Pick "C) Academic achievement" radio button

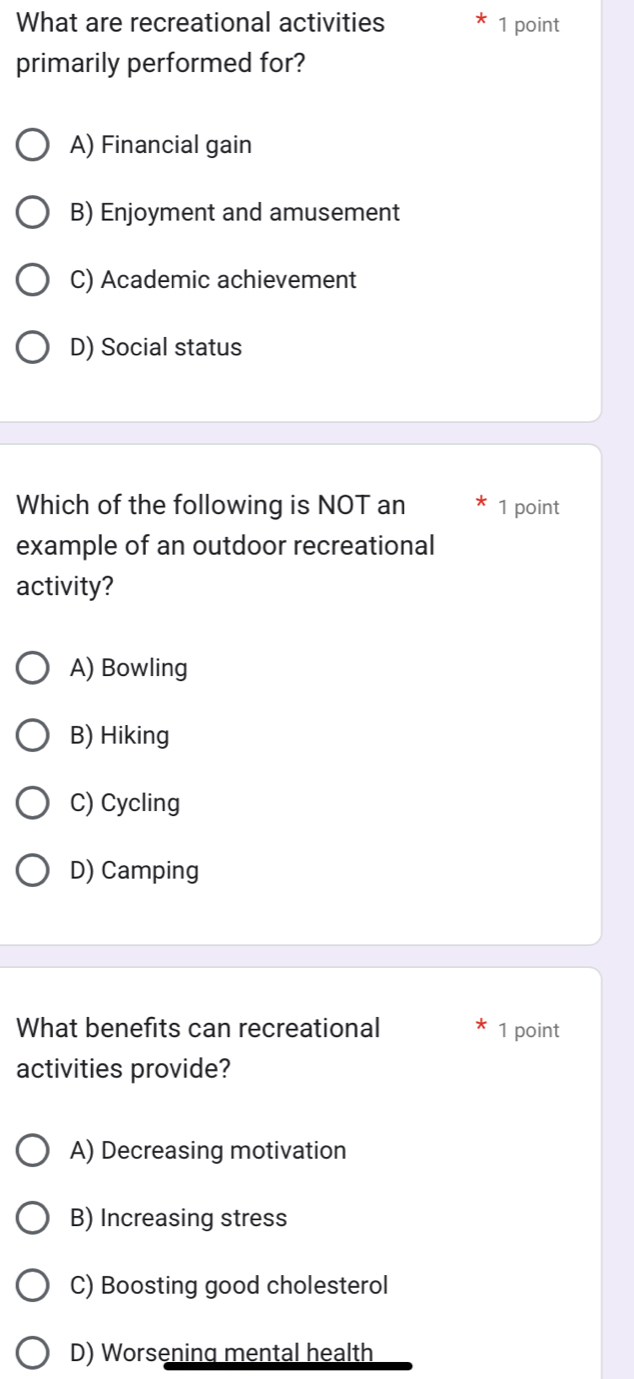coord(33,280)
